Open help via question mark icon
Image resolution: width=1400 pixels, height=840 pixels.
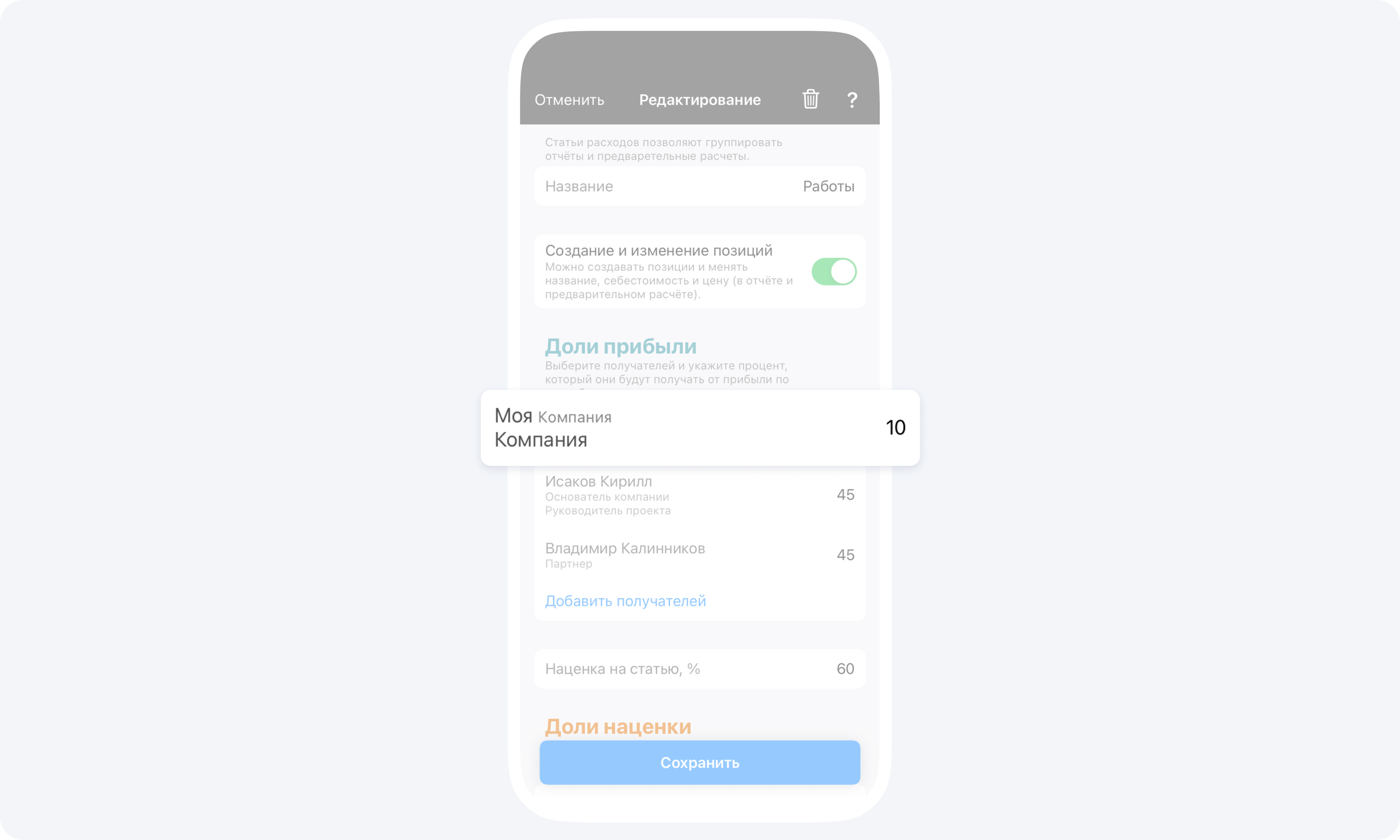pyautogui.click(x=852, y=100)
